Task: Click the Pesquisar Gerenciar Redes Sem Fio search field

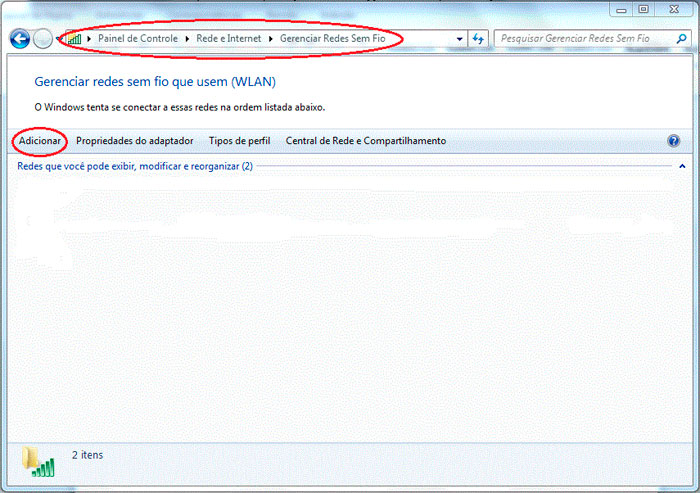Action: point(592,39)
